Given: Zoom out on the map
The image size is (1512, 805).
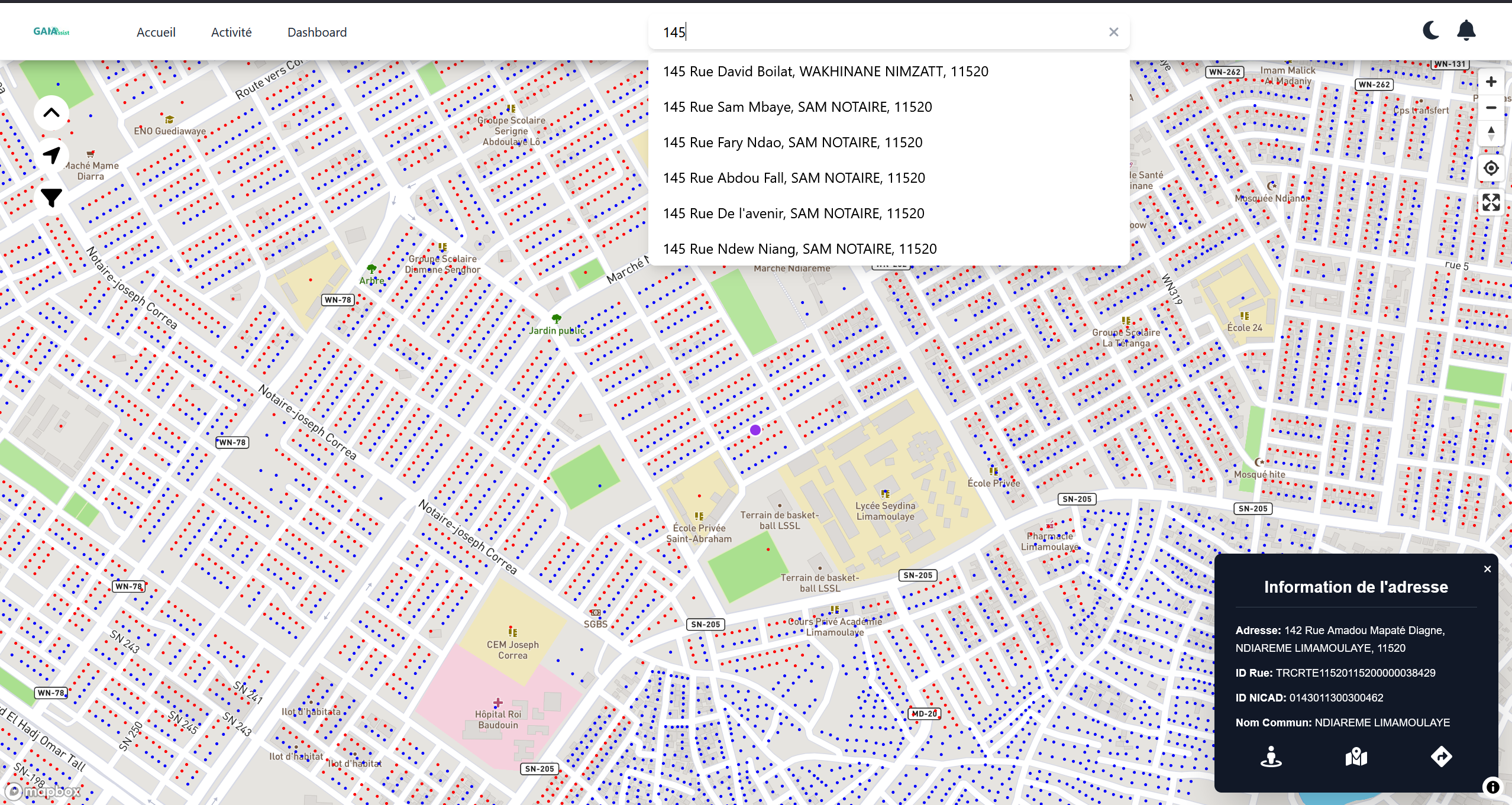Looking at the screenshot, I should tap(1491, 108).
